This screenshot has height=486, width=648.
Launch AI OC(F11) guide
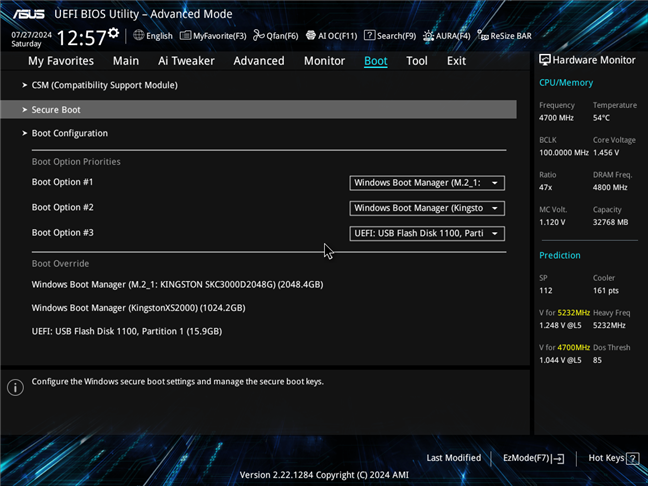pyautogui.click(x=331, y=36)
